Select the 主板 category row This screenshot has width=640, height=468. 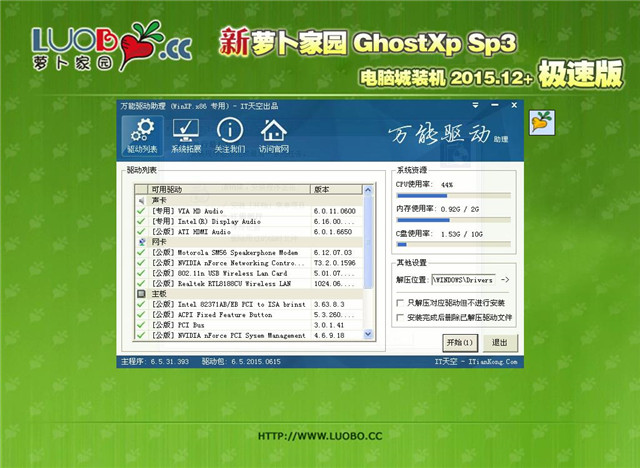click(249, 294)
